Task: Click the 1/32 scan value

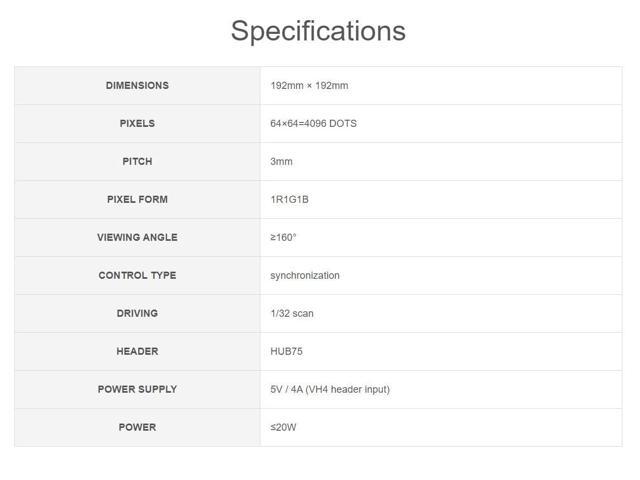Action: pos(292,314)
